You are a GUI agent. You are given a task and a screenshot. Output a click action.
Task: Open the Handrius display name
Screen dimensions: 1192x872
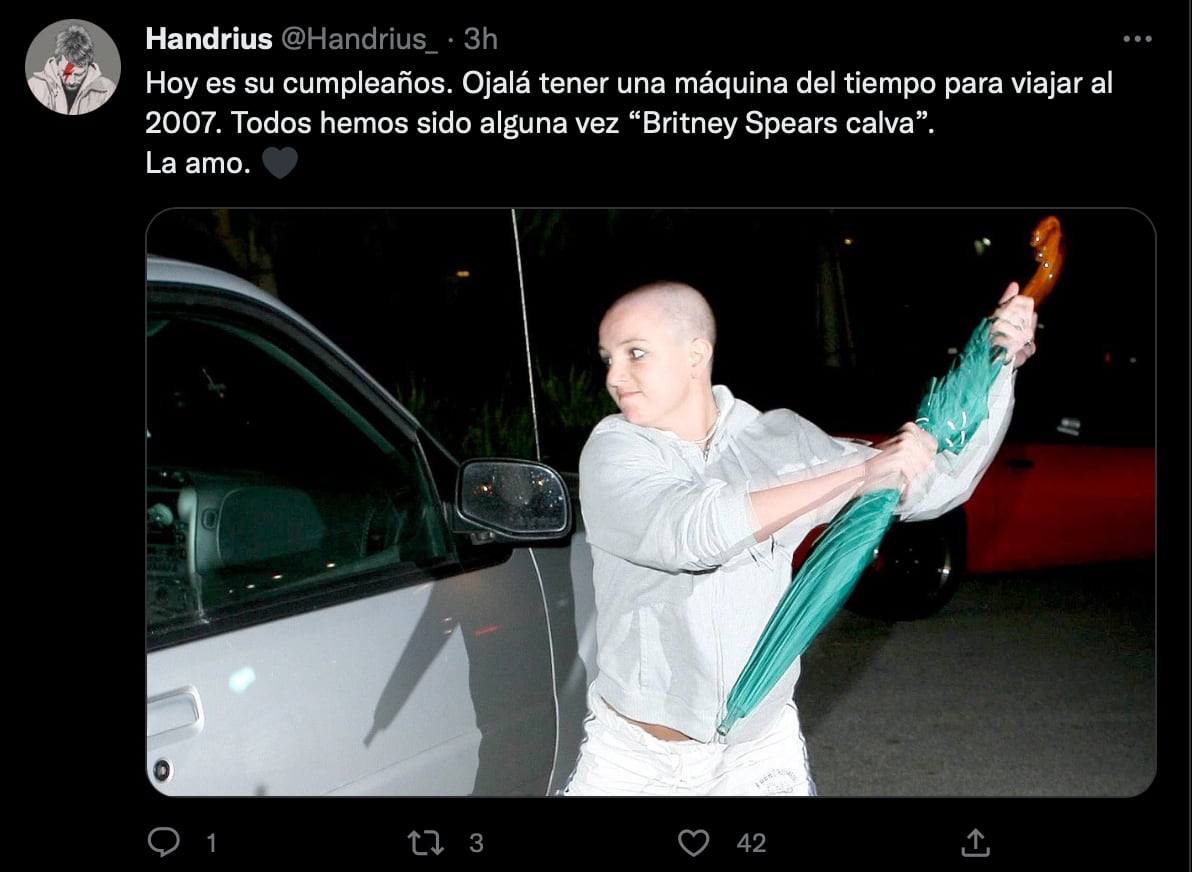[x=208, y=39]
